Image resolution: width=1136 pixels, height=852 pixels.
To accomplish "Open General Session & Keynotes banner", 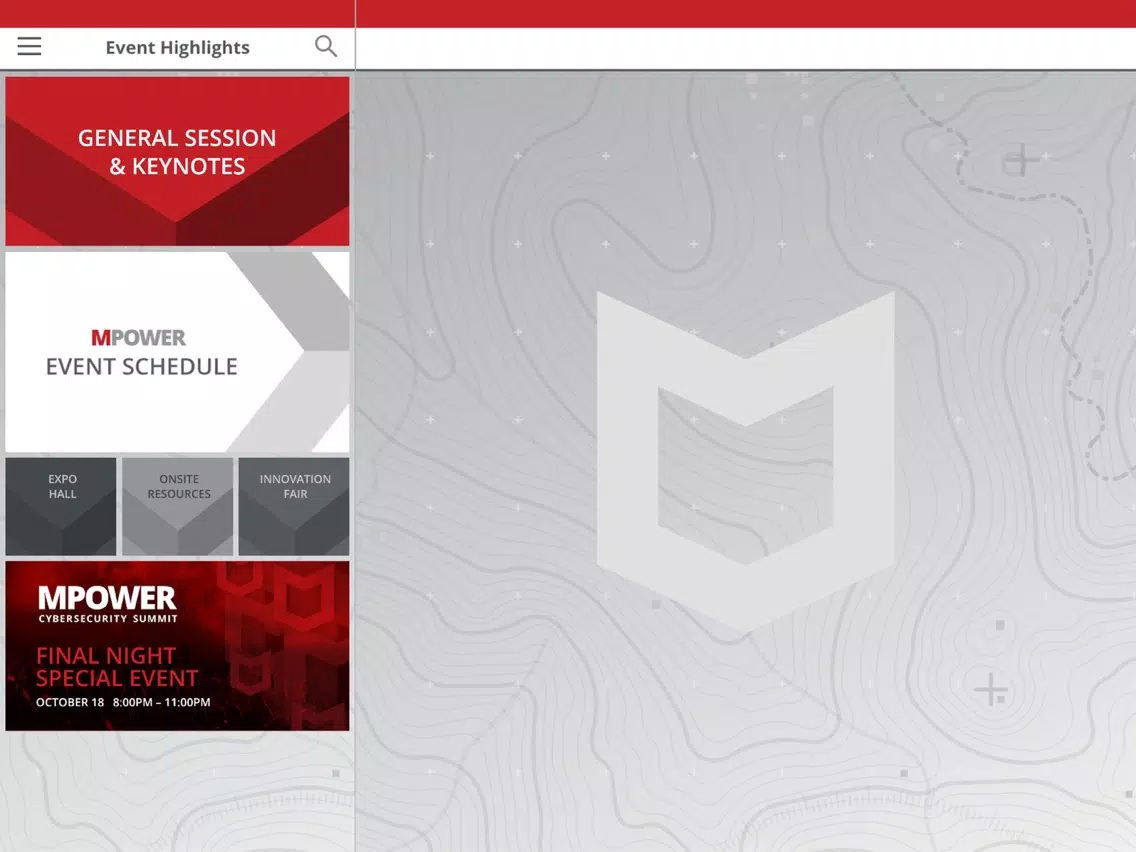I will point(178,161).
